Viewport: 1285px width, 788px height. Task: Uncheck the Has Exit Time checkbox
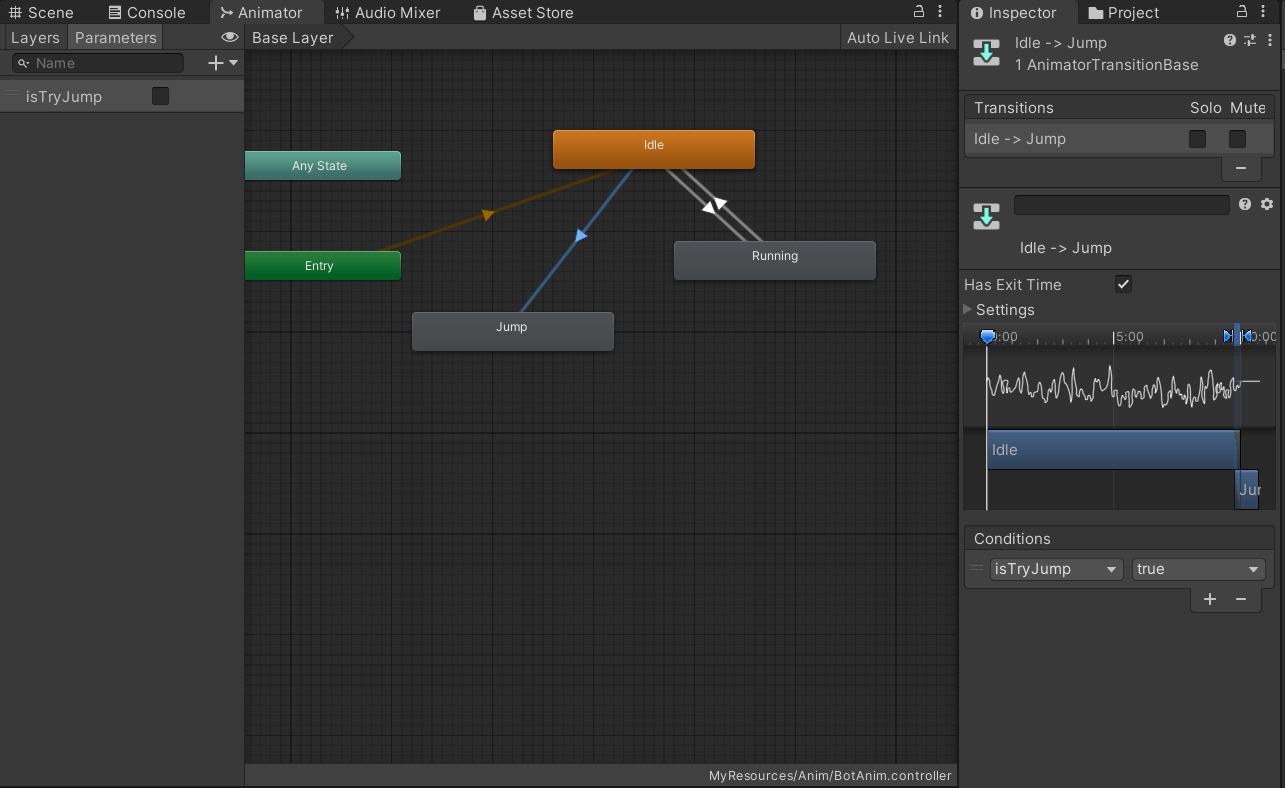(1124, 285)
